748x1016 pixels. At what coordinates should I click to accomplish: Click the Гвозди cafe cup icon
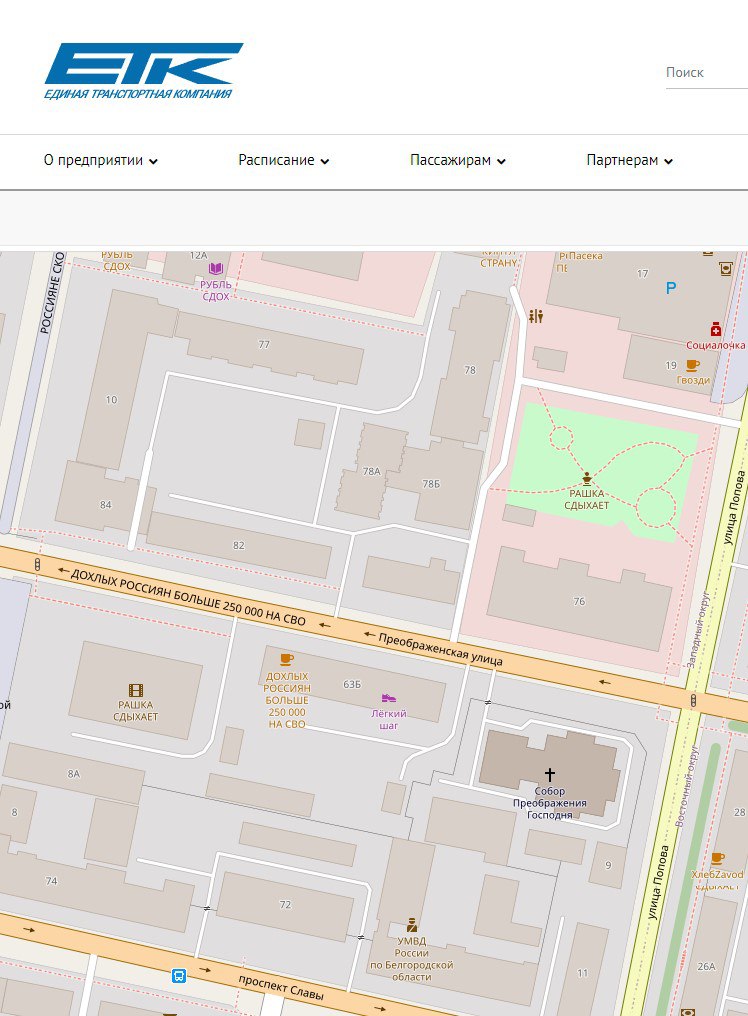tap(693, 365)
